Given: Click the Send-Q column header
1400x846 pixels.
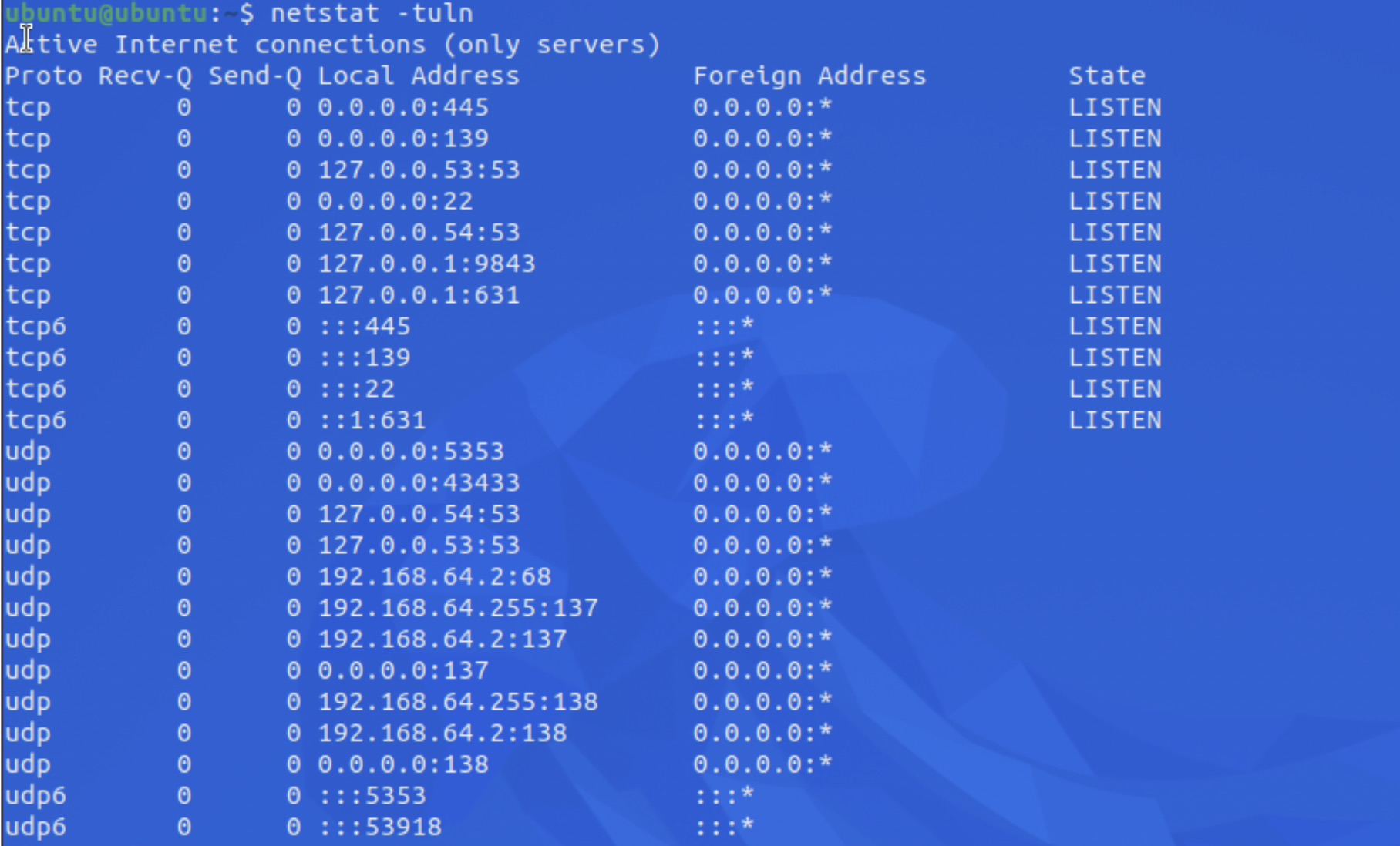Looking at the screenshot, I should (254, 76).
